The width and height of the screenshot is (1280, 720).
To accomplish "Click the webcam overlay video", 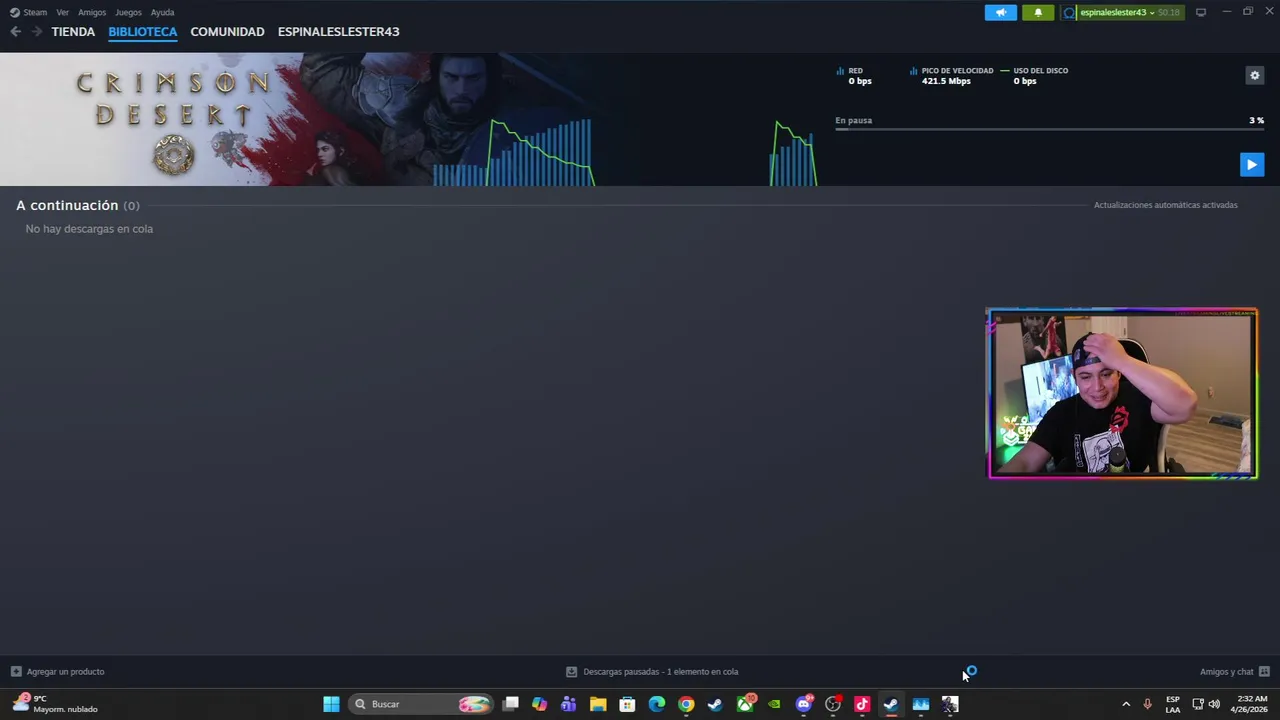I will 1122,394.
